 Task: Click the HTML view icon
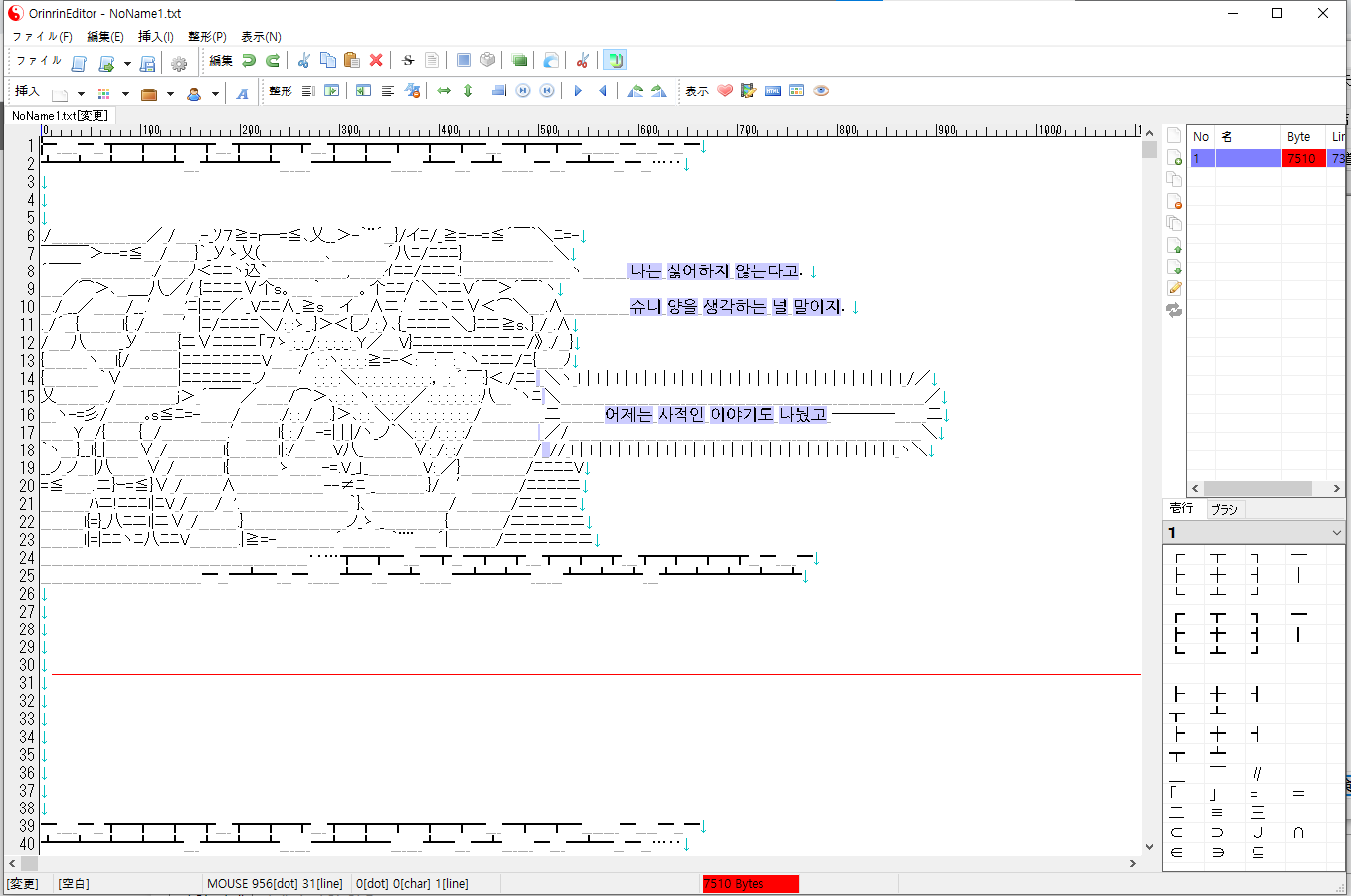click(x=773, y=90)
